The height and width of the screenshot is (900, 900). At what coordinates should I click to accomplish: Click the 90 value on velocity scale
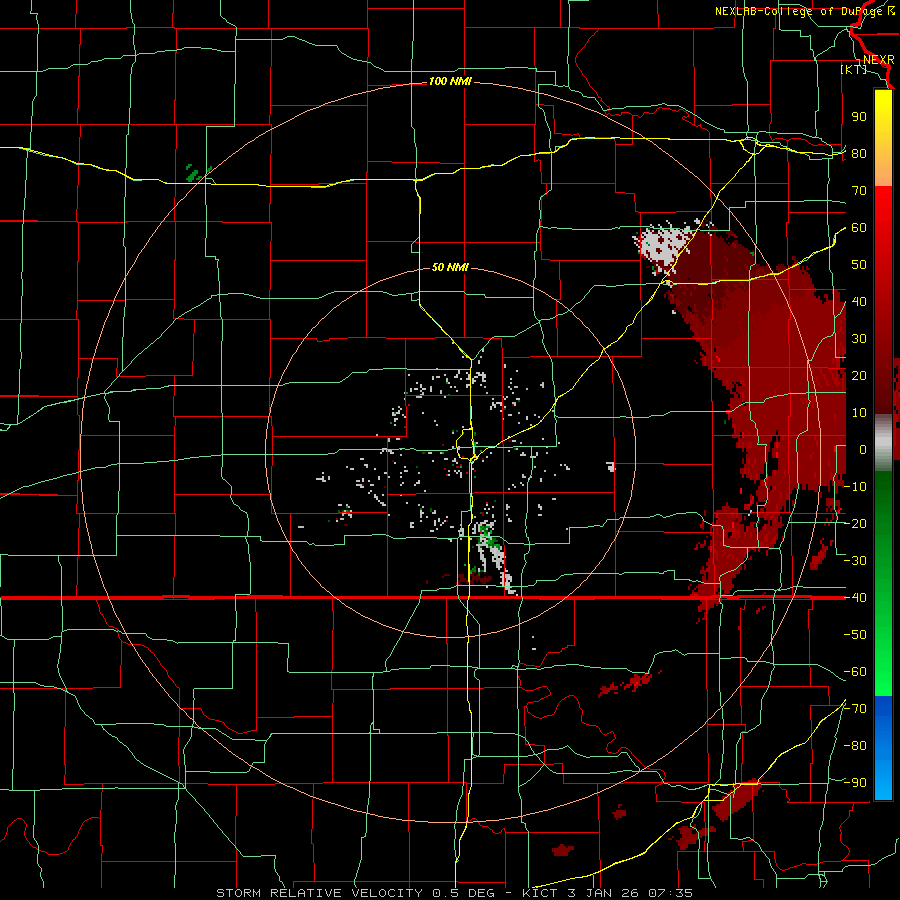click(859, 117)
